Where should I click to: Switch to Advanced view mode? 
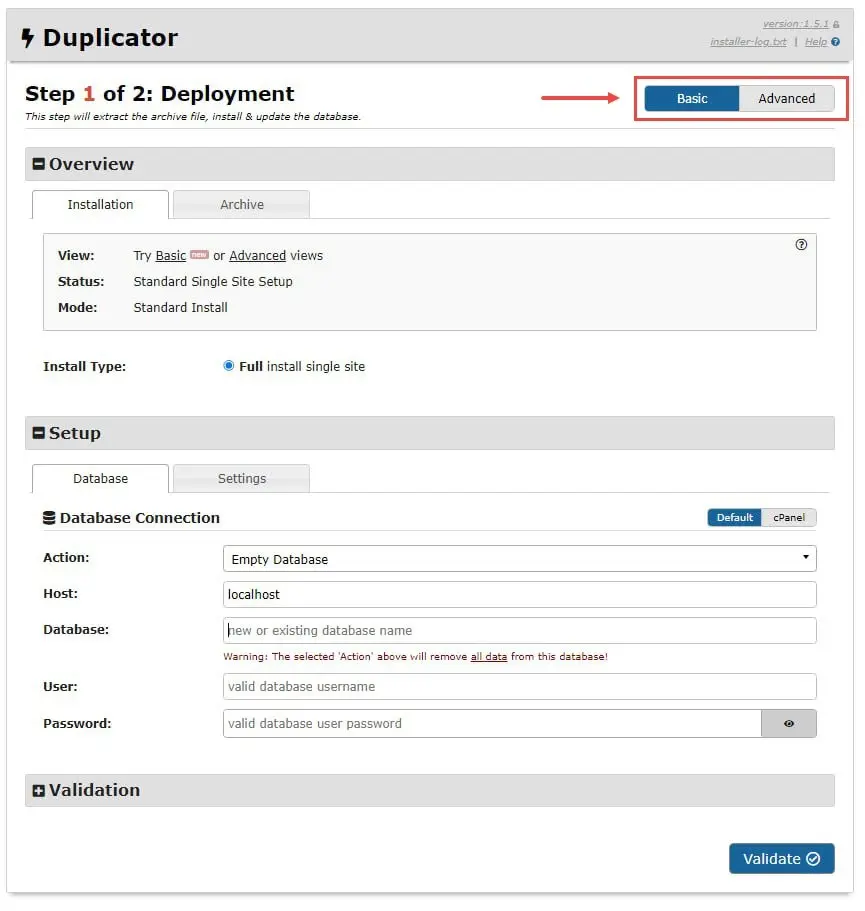point(787,98)
